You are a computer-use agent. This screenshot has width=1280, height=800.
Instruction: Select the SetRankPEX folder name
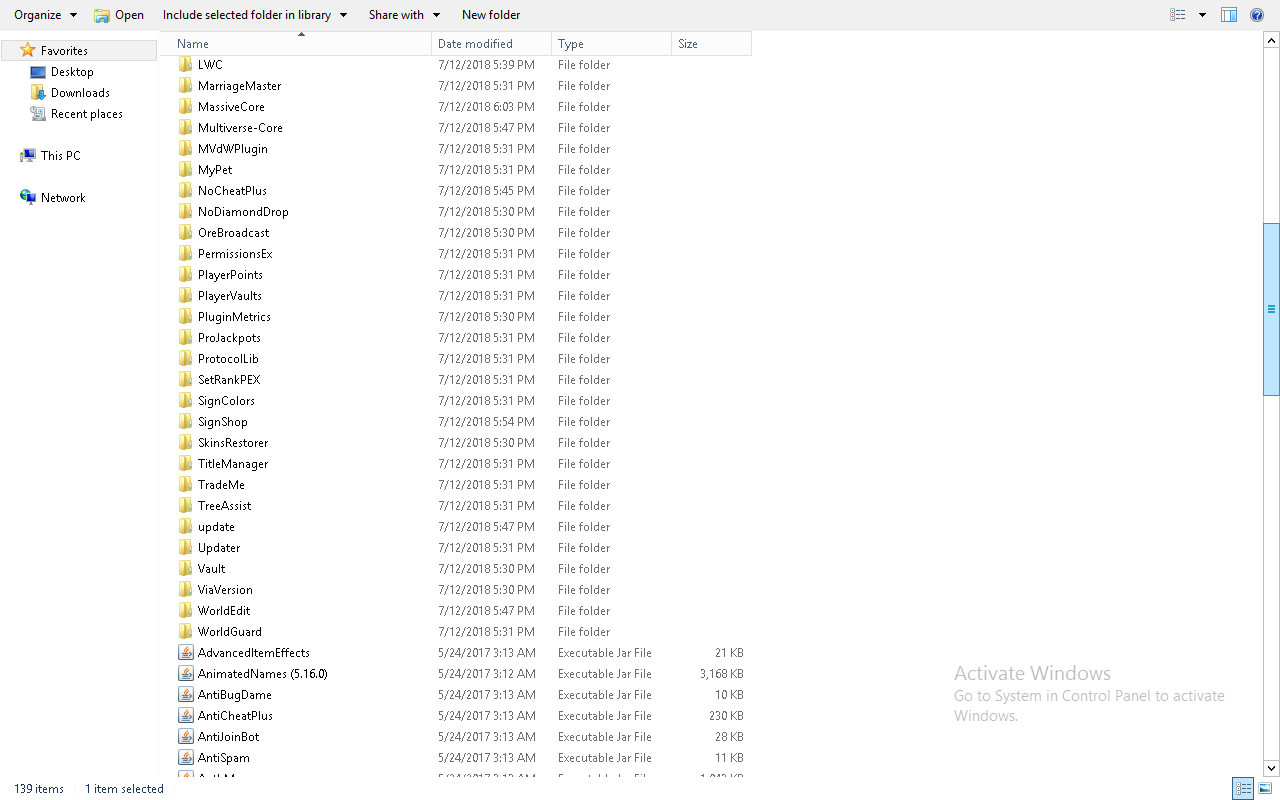click(229, 380)
